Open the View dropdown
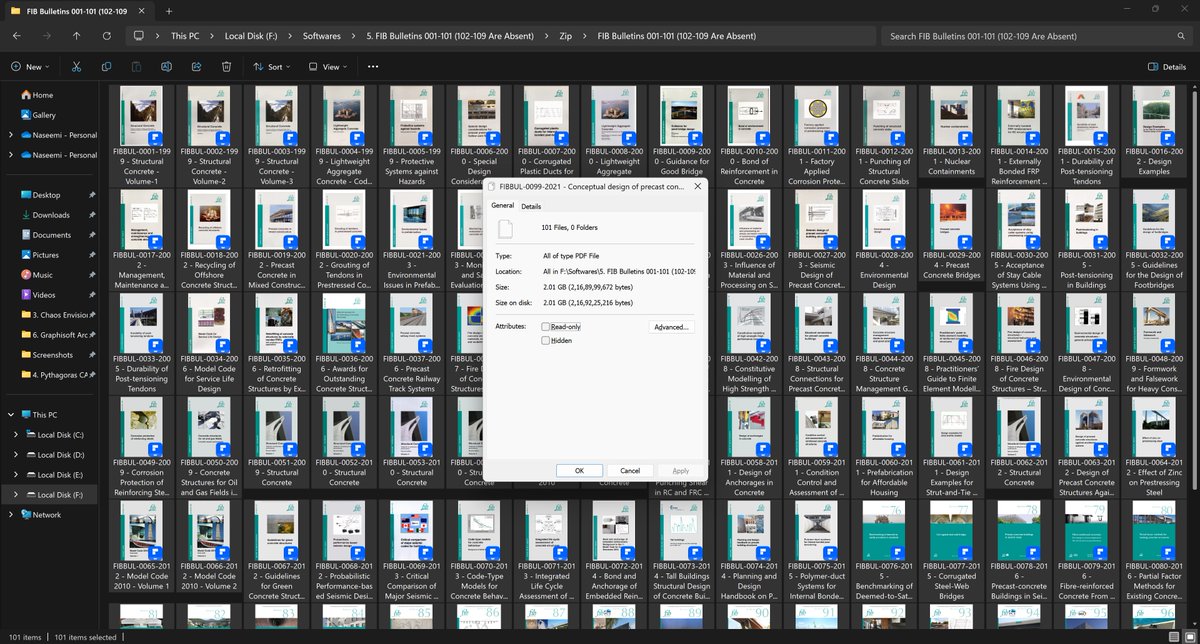This screenshot has height=644, width=1200. click(330, 66)
